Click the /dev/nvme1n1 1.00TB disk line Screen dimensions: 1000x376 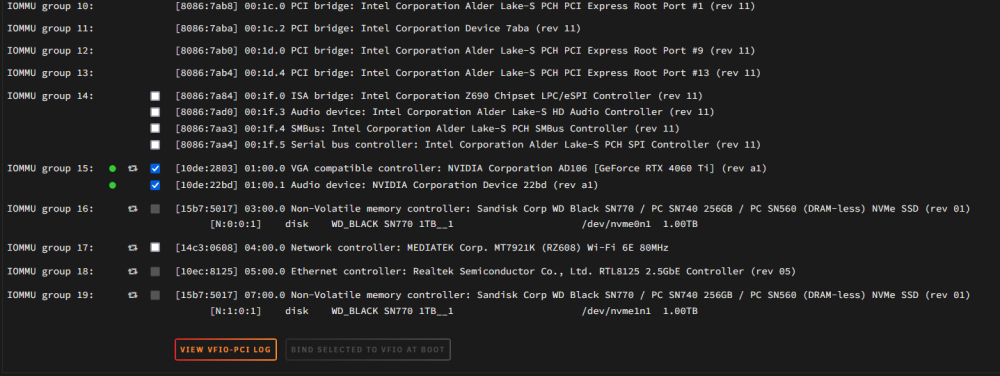(x=453, y=311)
